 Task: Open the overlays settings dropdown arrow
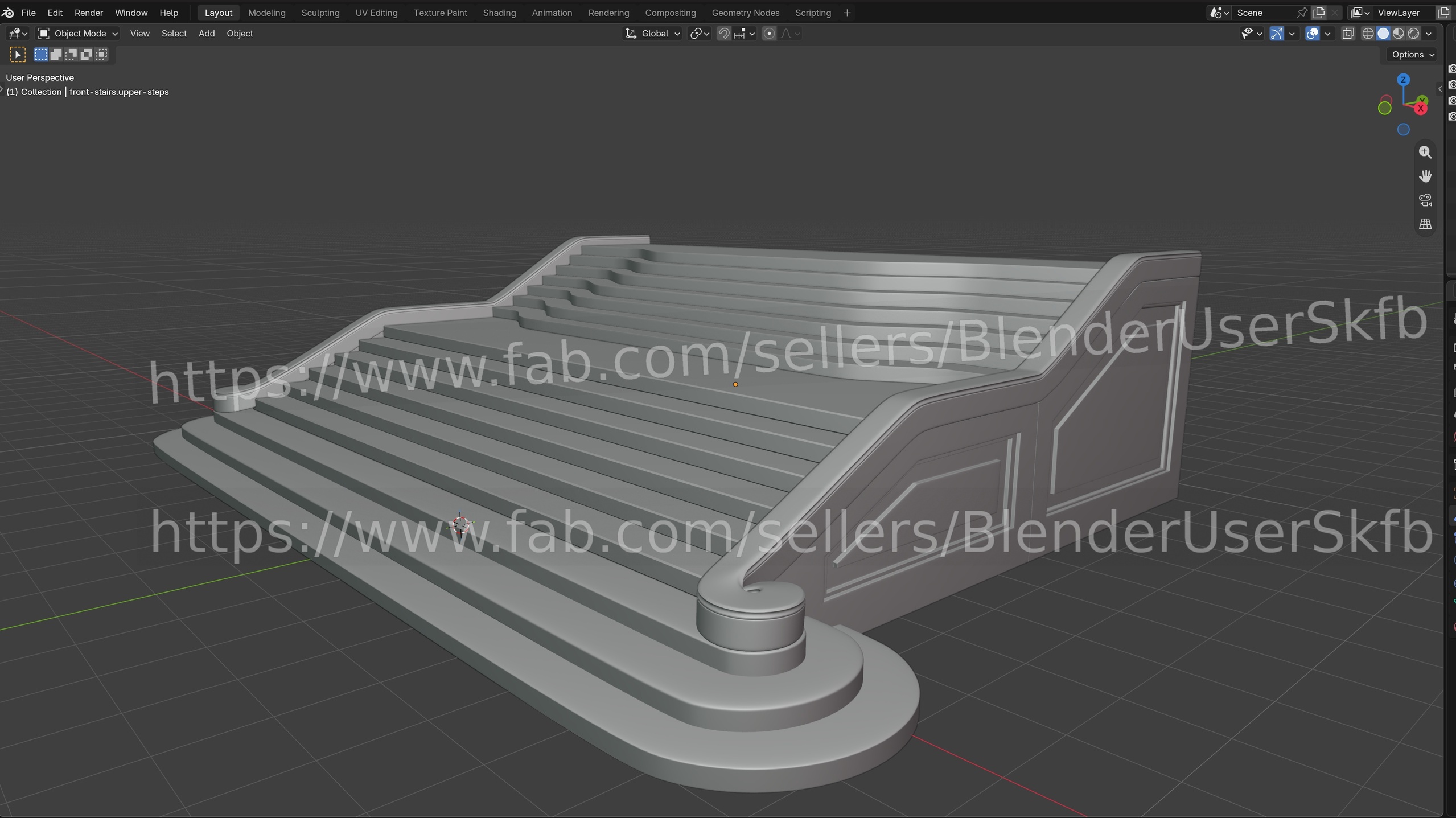(1328, 34)
